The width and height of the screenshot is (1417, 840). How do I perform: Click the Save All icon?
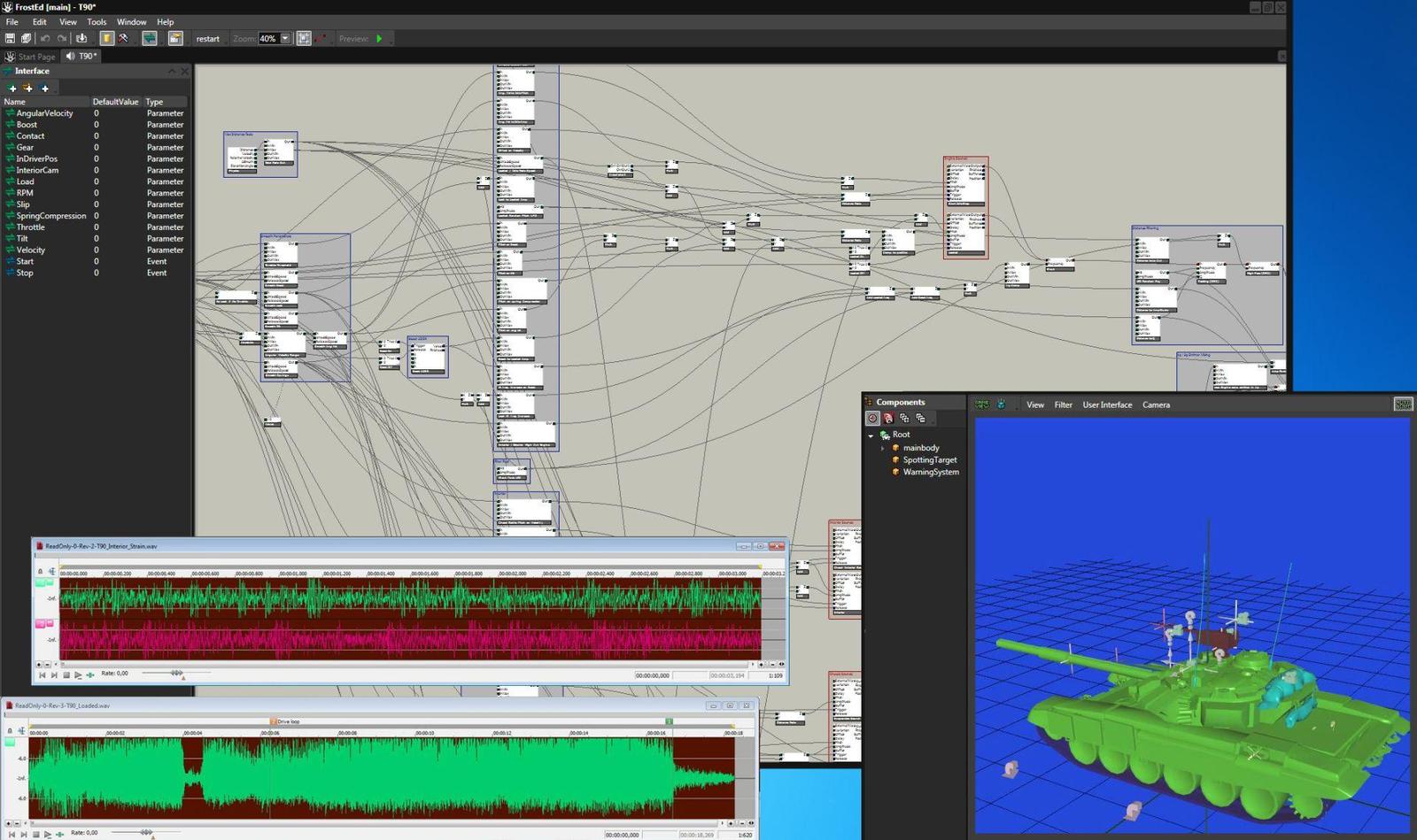(x=26, y=38)
